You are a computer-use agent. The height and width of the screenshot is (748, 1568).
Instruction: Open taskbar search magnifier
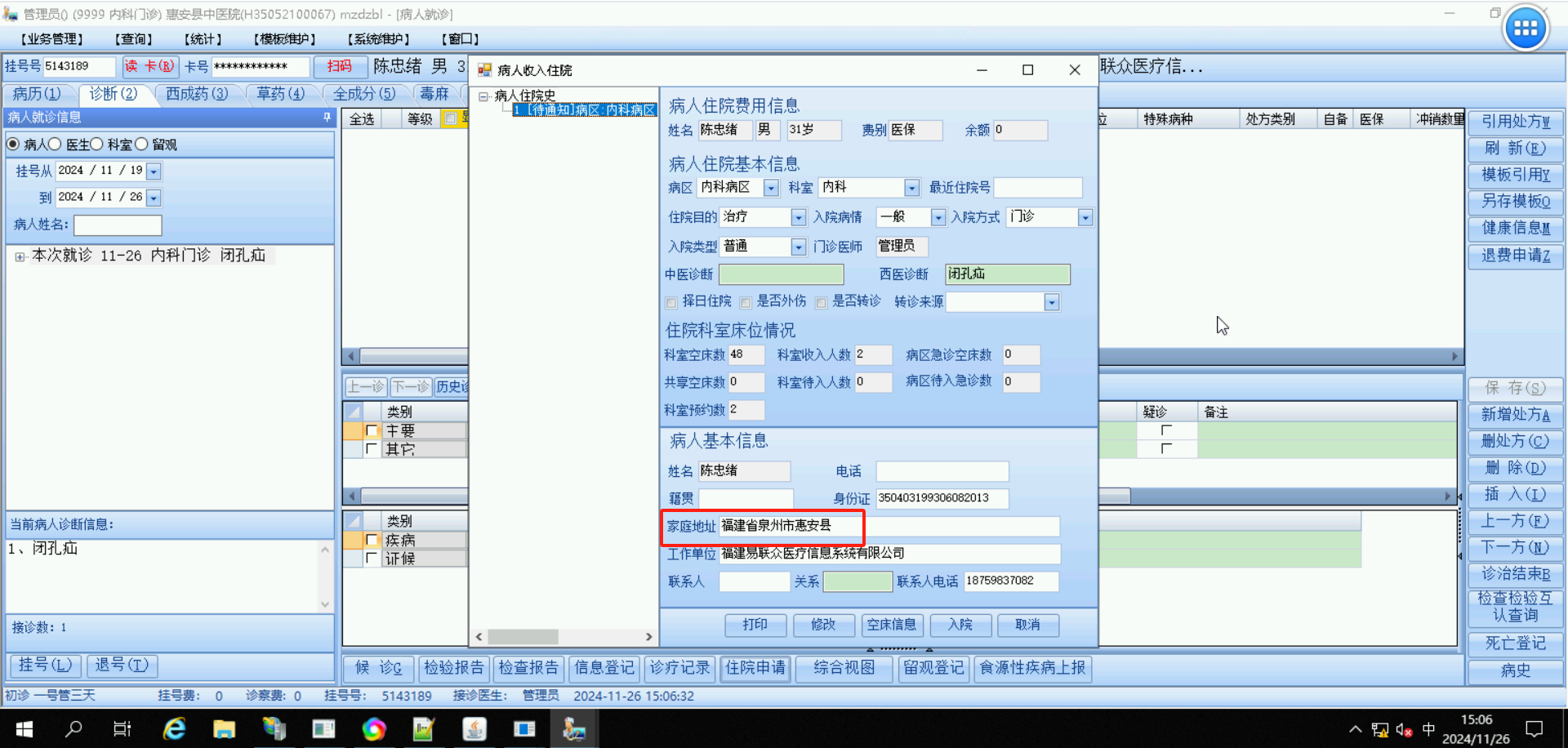pyautogui.click(x=73, y=728)
